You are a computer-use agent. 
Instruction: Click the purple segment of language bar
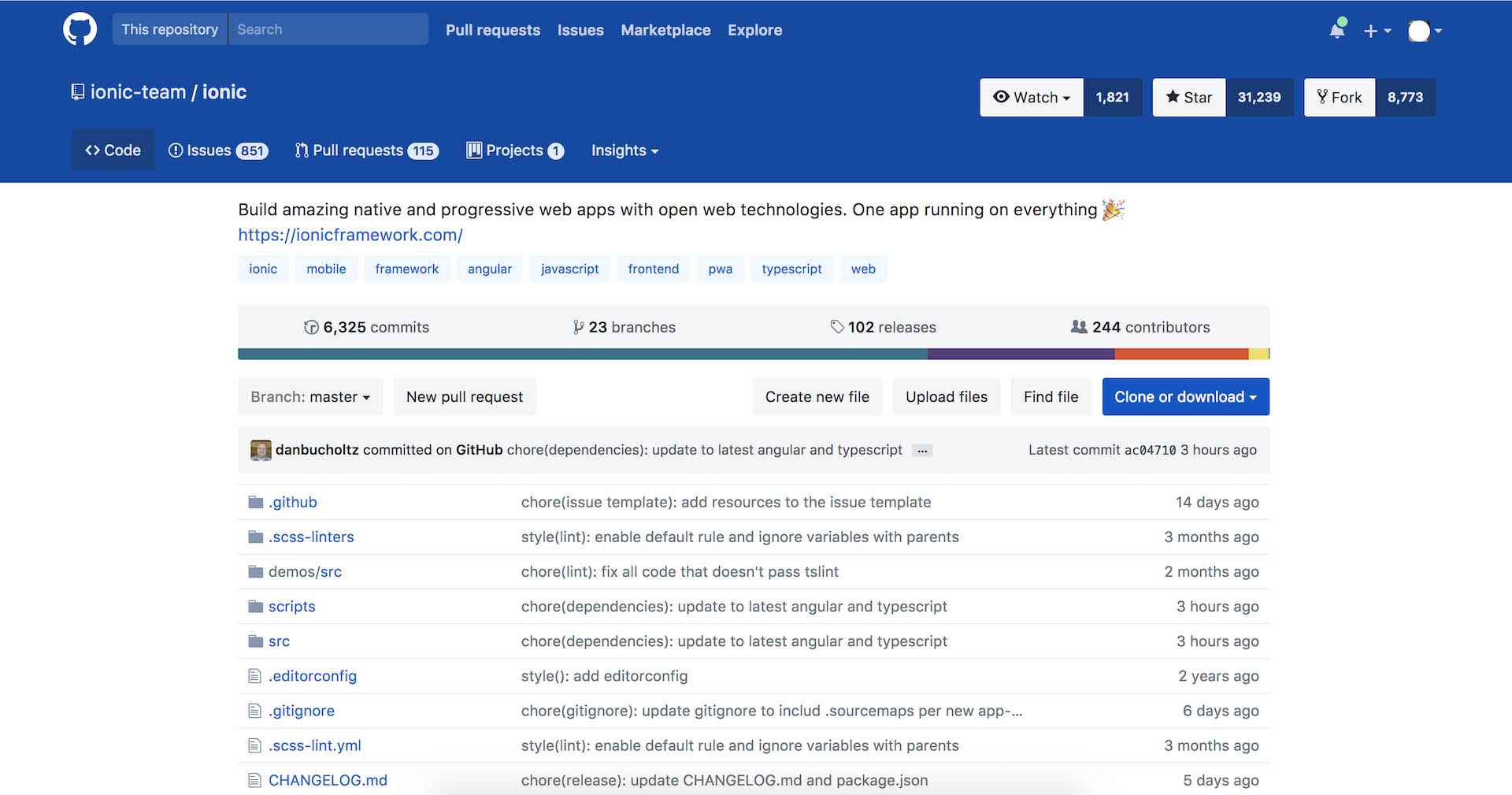[1021, 354]
